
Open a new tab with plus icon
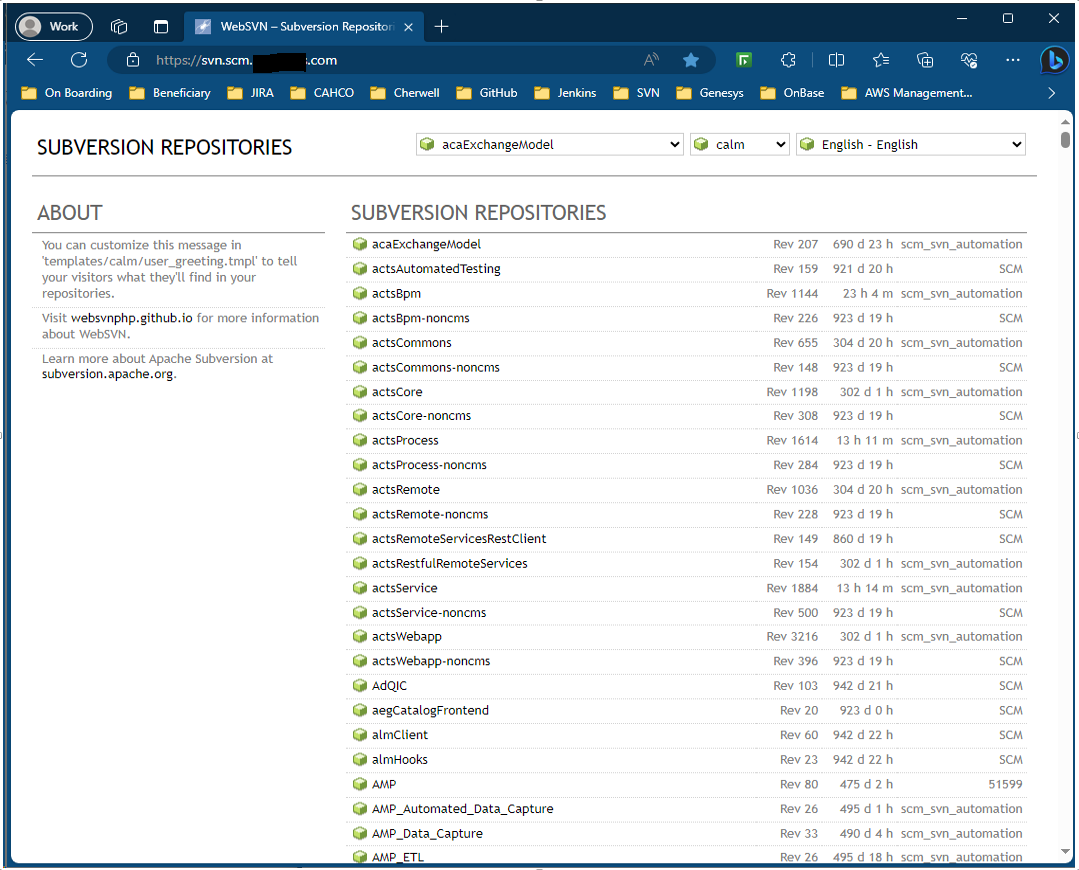click(x=442, y=26)
